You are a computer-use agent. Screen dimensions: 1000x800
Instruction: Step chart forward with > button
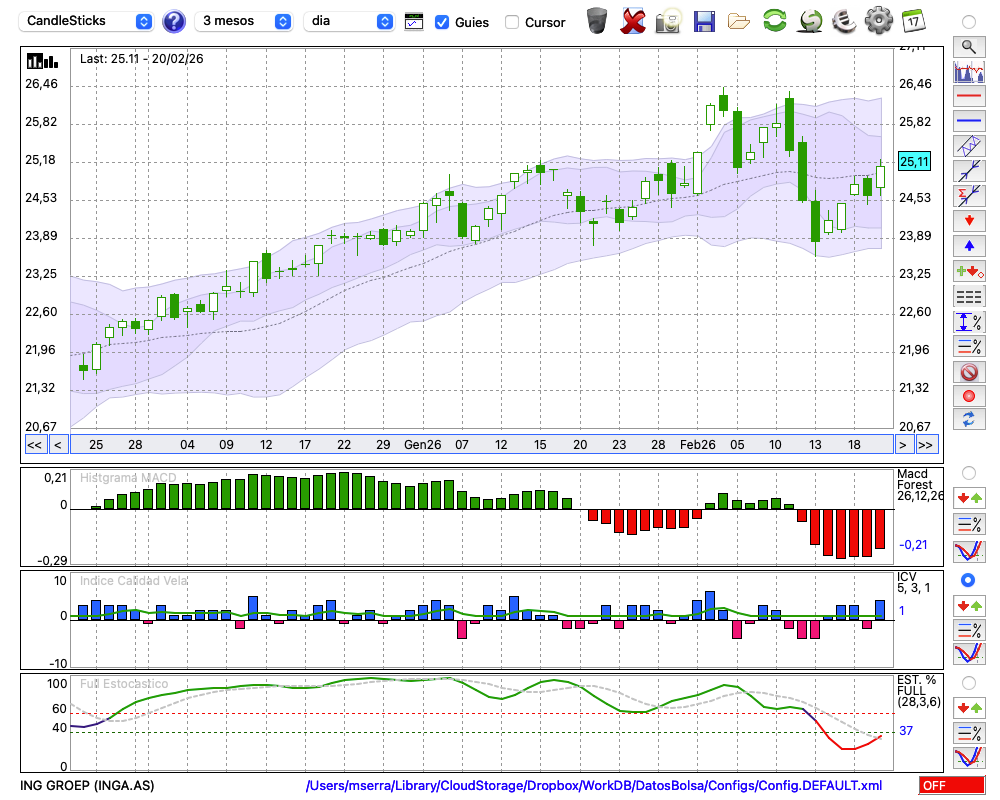pyautogui.click(x=902, y=445)
